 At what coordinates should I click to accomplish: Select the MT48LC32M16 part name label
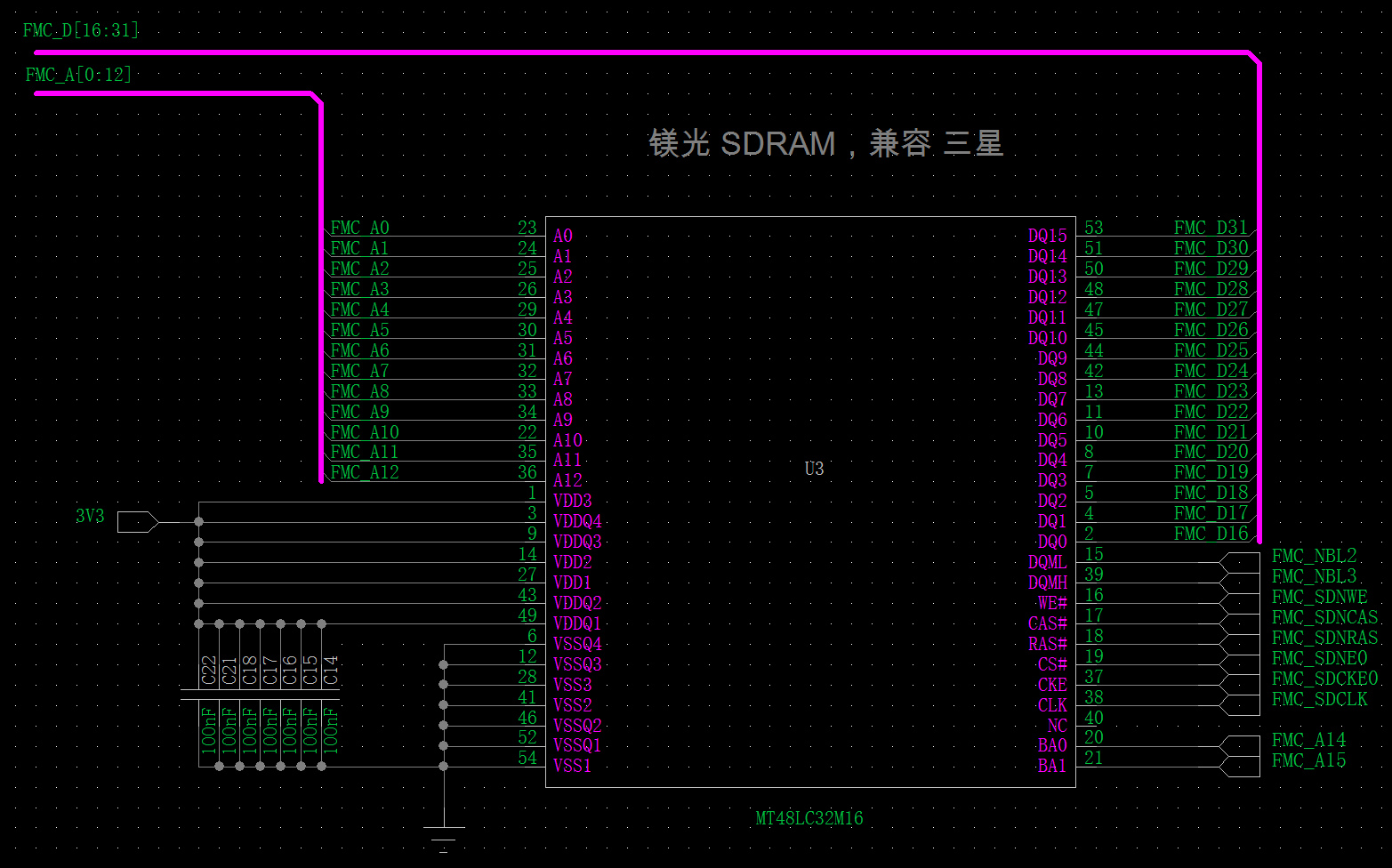pyautogui.click(x=809, y=818)
